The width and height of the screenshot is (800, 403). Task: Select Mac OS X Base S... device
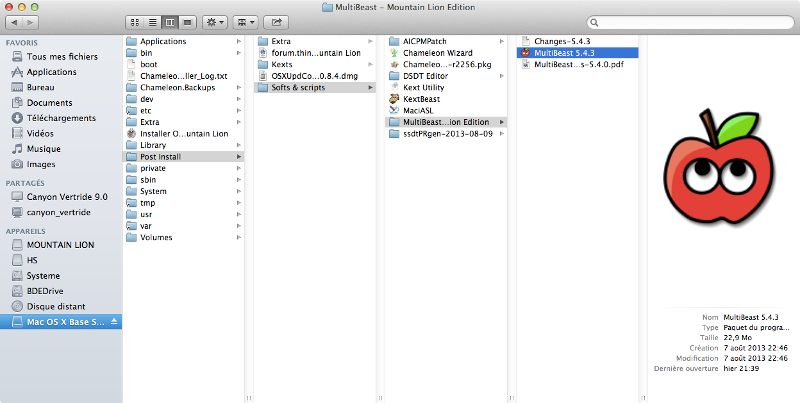pos(61,321)
